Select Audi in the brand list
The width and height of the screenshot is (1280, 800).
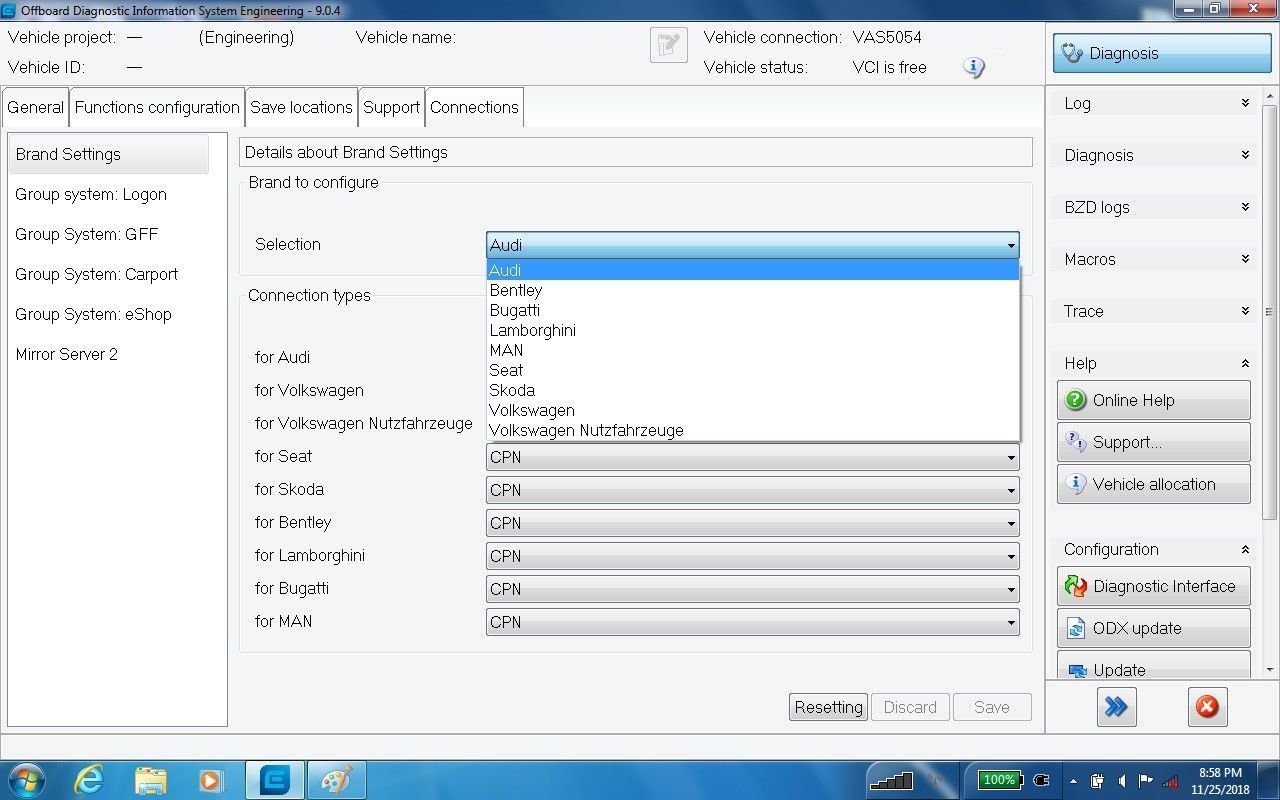(752, 270)
